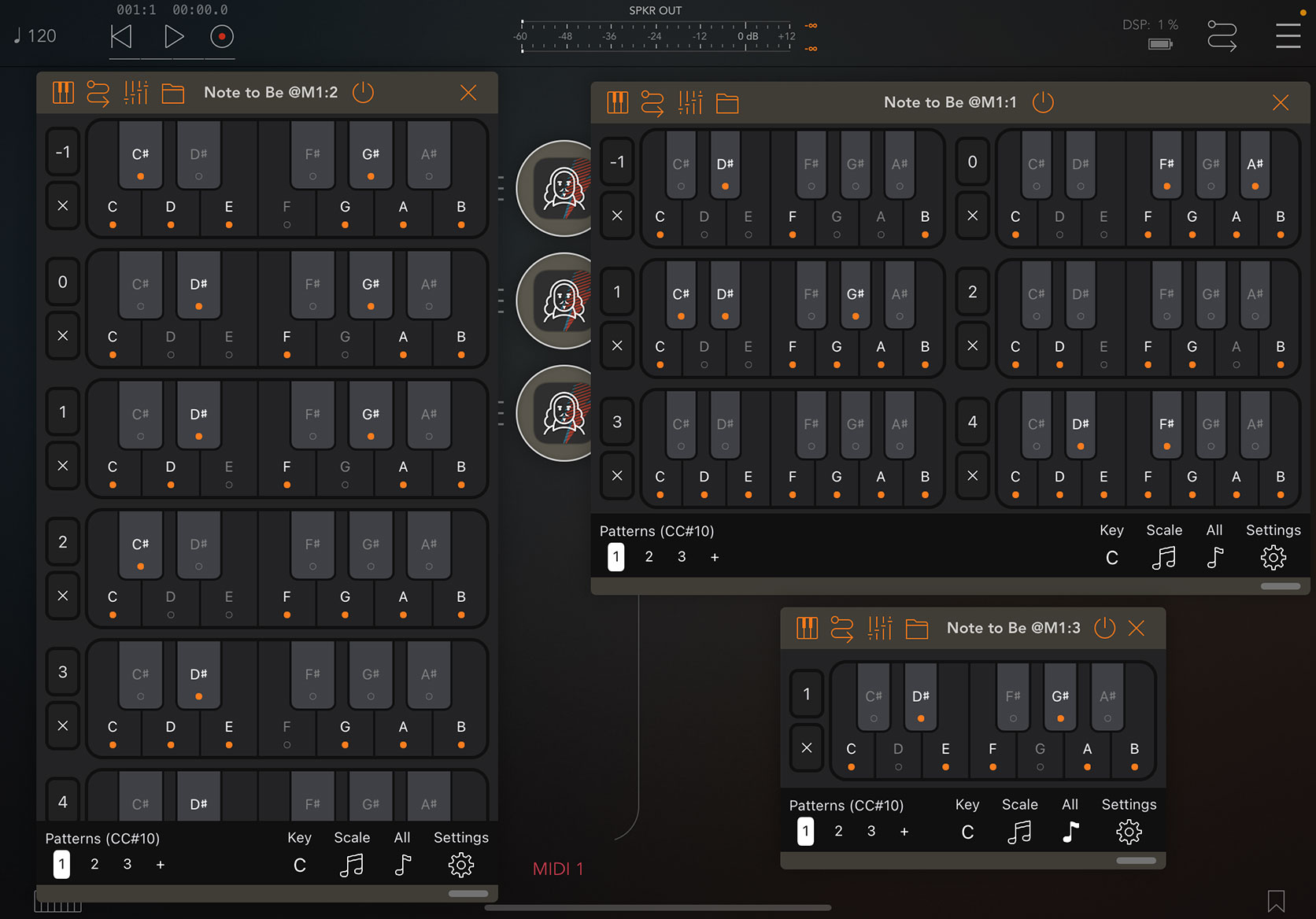Open Settings gear in Note to Be @M1:1
The width and height of the screenshot is (1316, 919).
point(1273,557)
